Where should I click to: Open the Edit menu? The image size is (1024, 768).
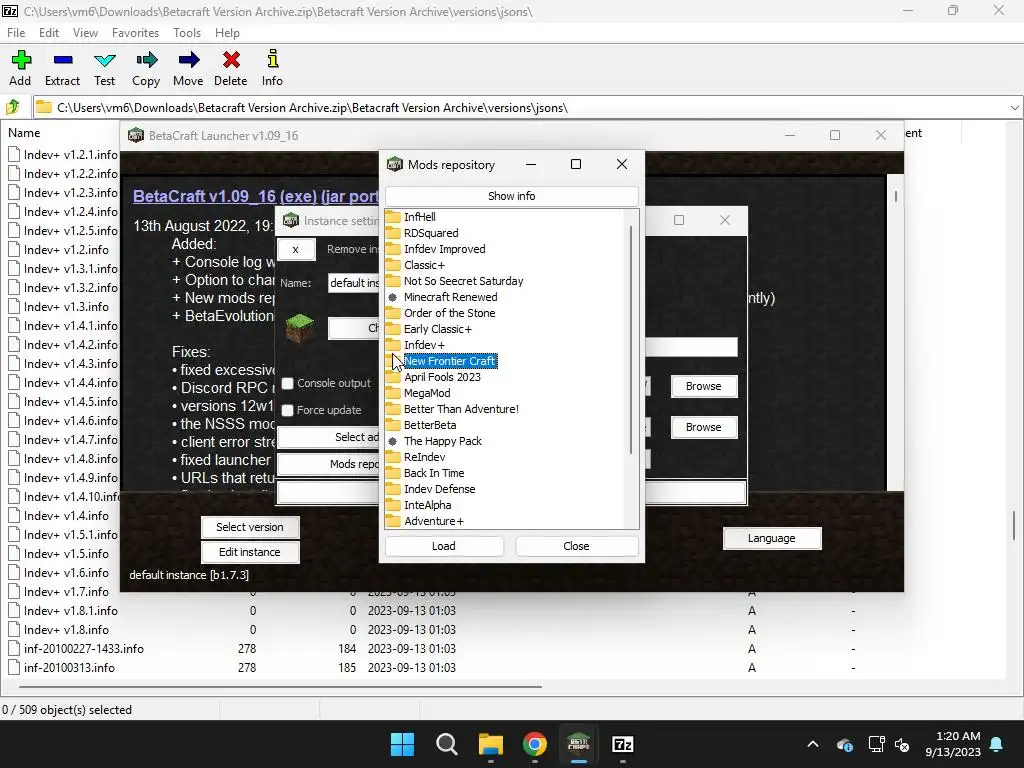click(49, 33)
